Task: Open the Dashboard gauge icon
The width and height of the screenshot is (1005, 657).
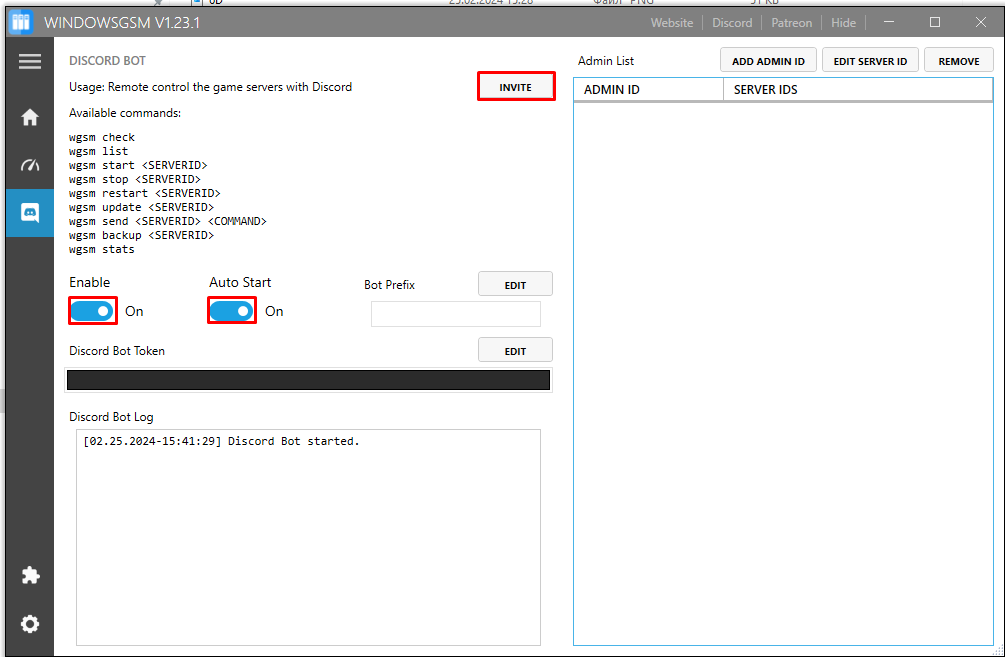Action: pos(29,165)
